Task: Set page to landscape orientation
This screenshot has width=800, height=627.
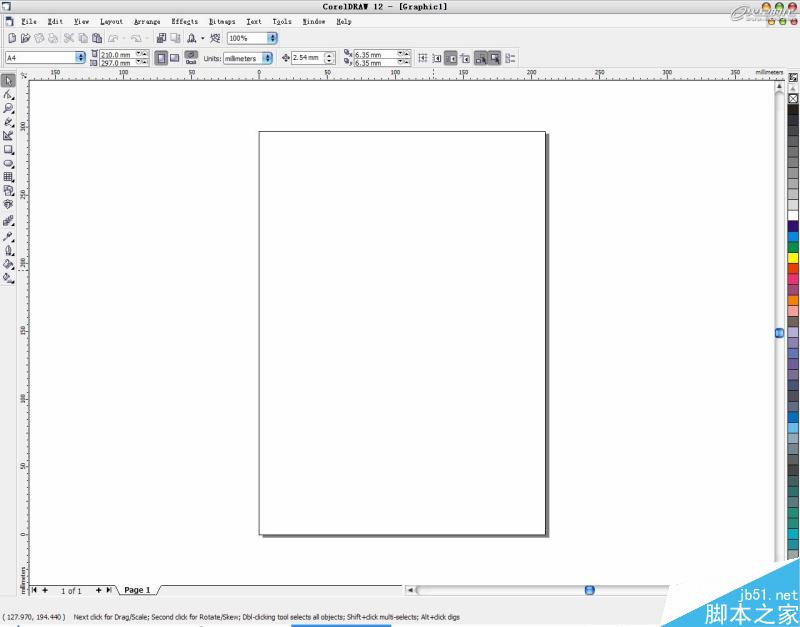Action: (175, 58)
